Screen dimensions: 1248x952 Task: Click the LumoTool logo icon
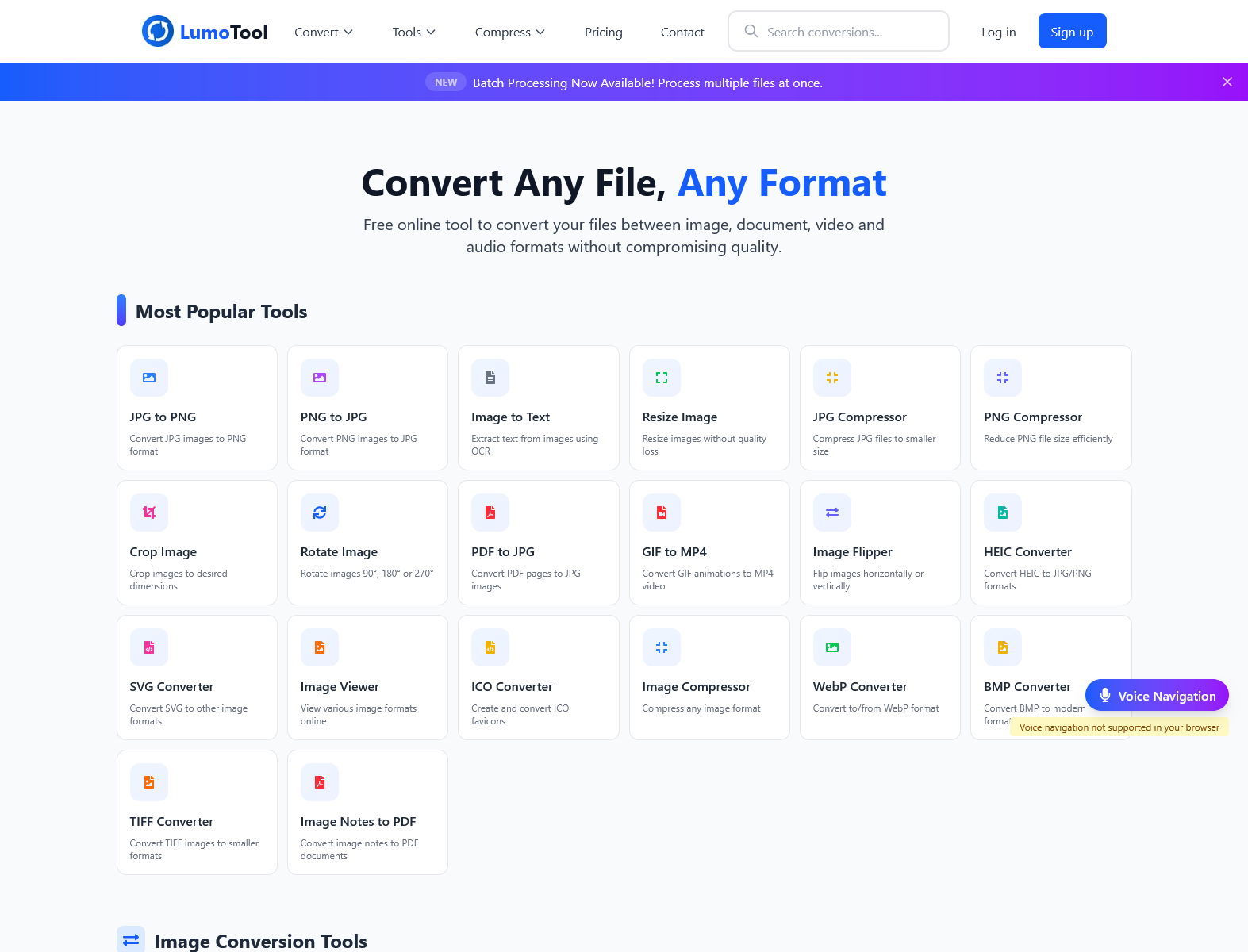[158, 32]
